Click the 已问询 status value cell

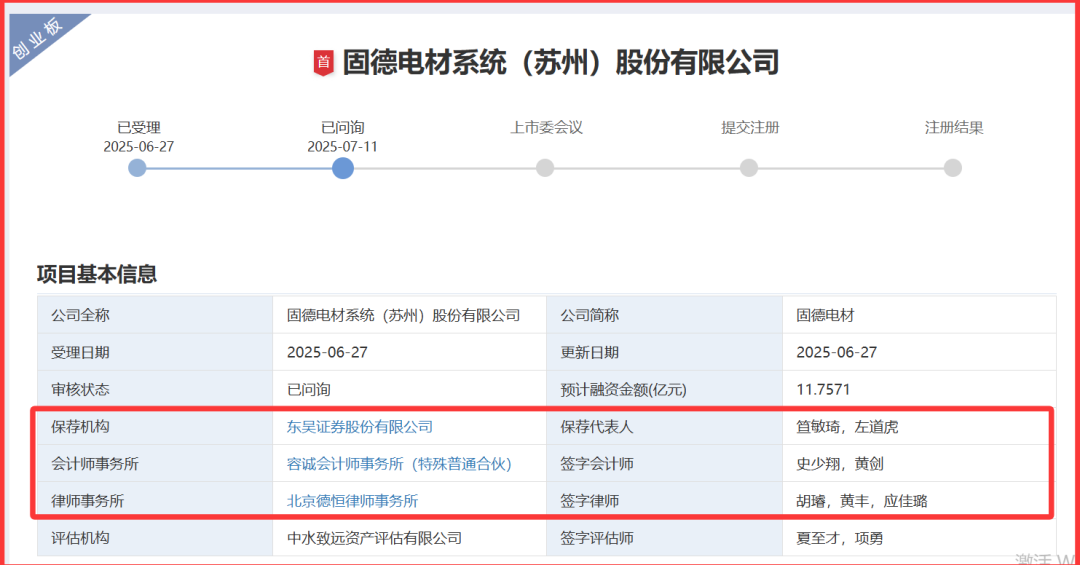pos(409,389)
